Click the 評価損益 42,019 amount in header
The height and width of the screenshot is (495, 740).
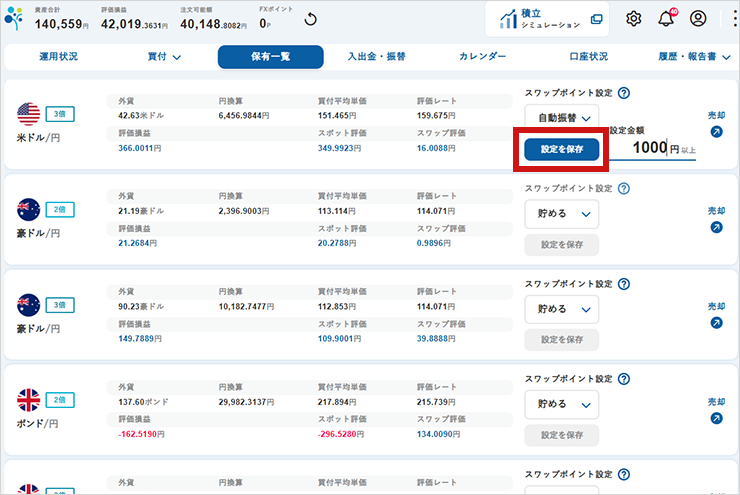tap(135, 24)
